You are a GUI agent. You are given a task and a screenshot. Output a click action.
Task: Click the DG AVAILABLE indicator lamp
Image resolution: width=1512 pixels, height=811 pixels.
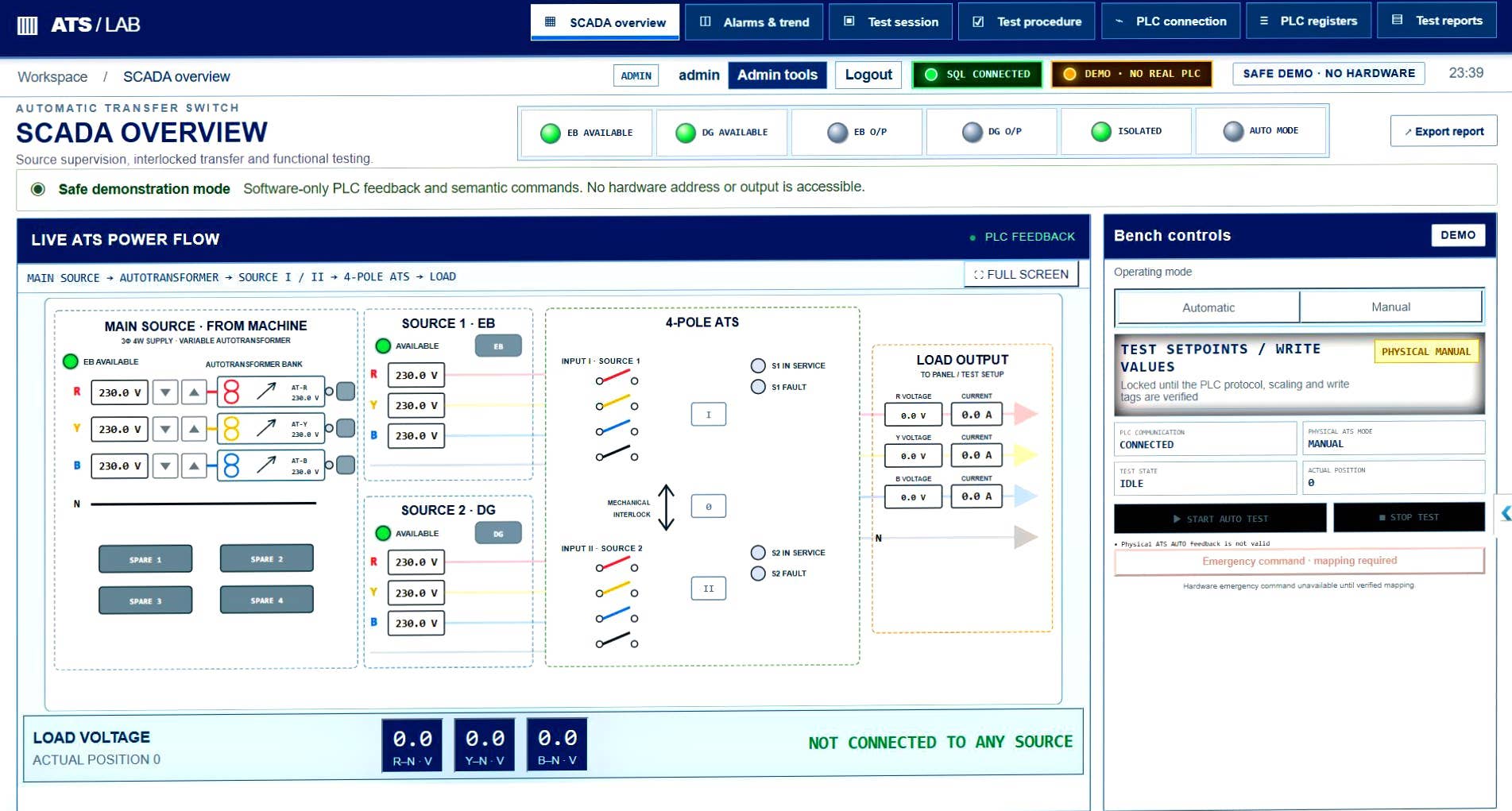tap(686, 133)
